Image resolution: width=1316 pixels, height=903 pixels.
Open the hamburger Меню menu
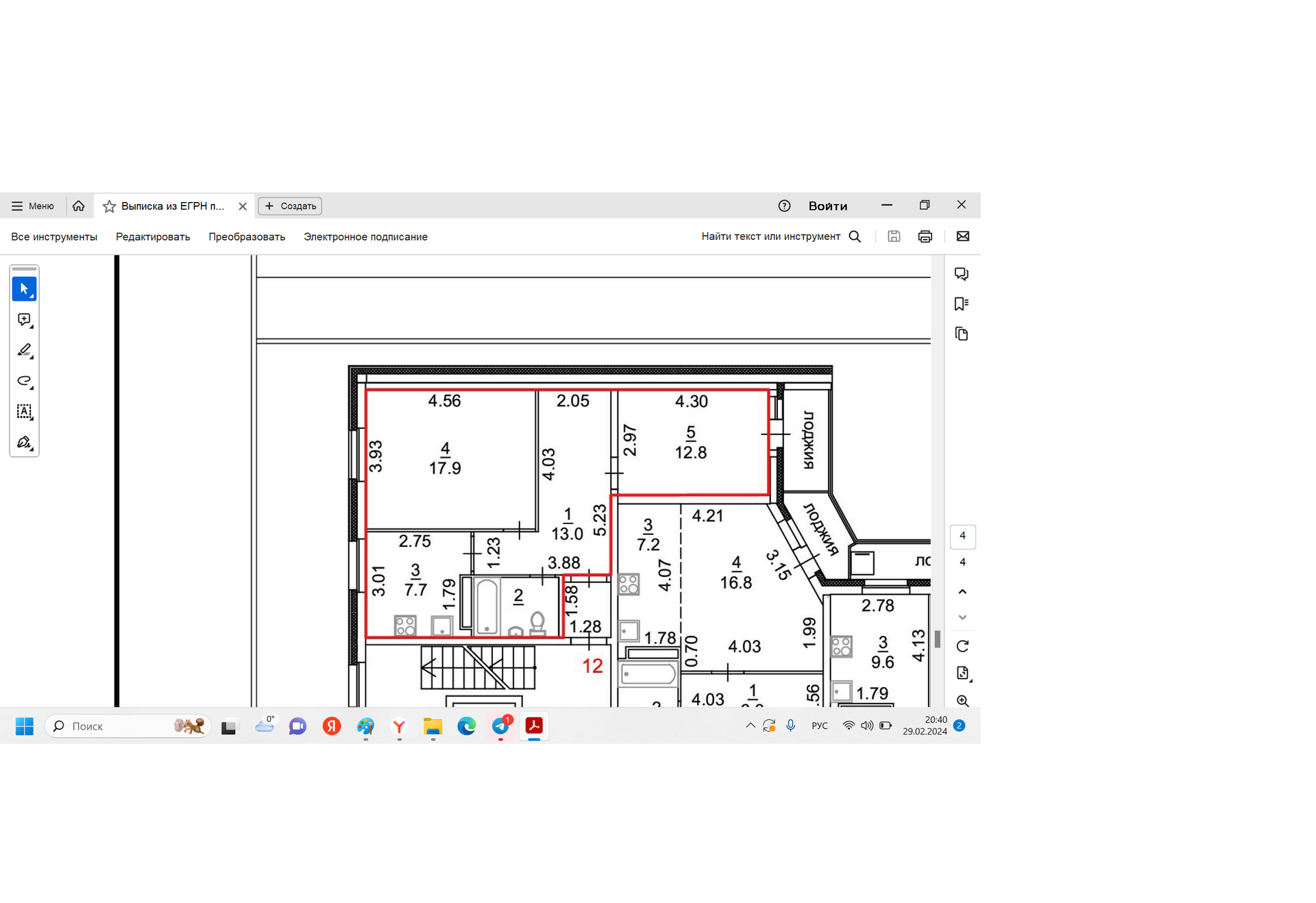click(x=32, y=206)
